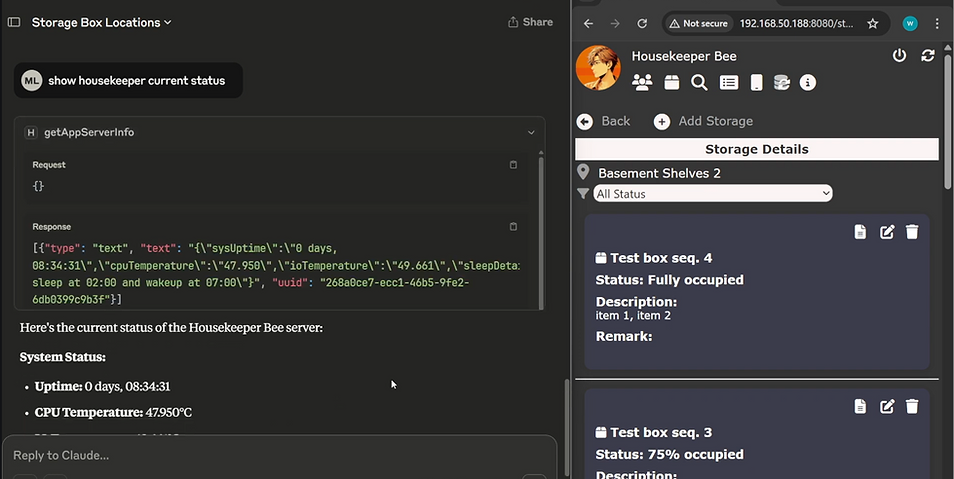
Task: Open the All Status filter dropdown
Action: pyautogui.click(x=712, y=193)
